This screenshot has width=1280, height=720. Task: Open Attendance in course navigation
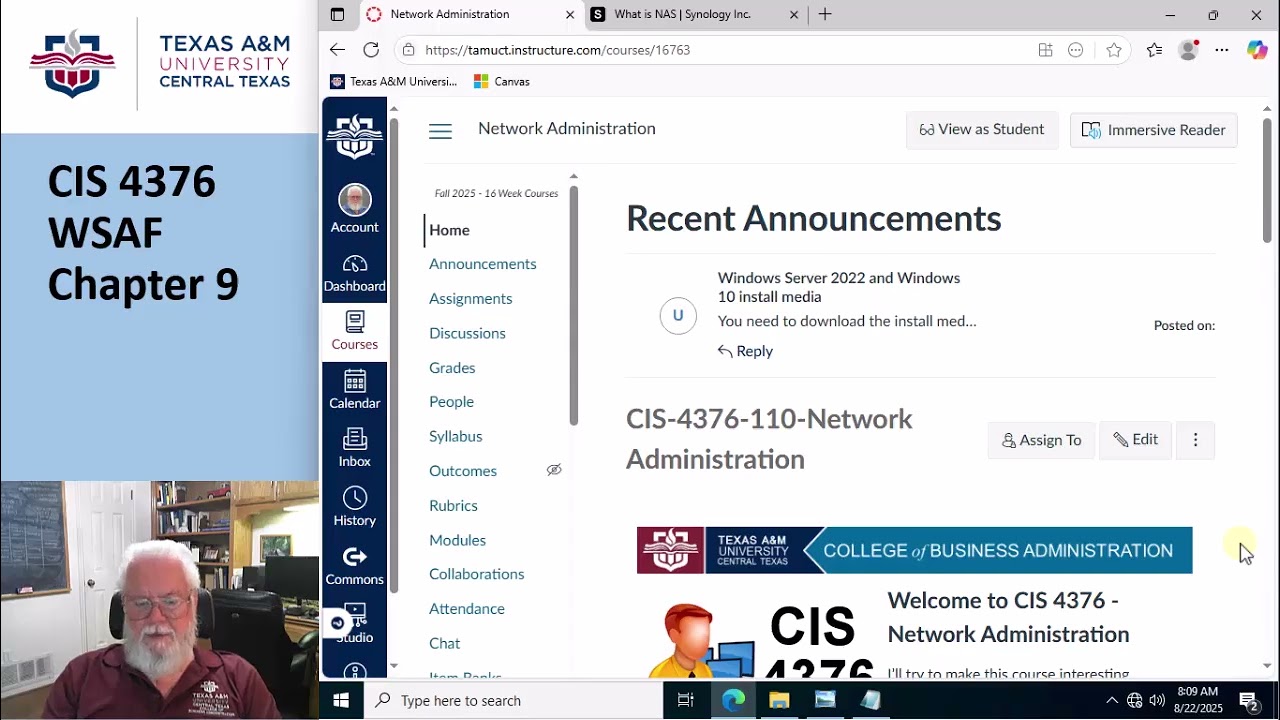coord(467,609)
